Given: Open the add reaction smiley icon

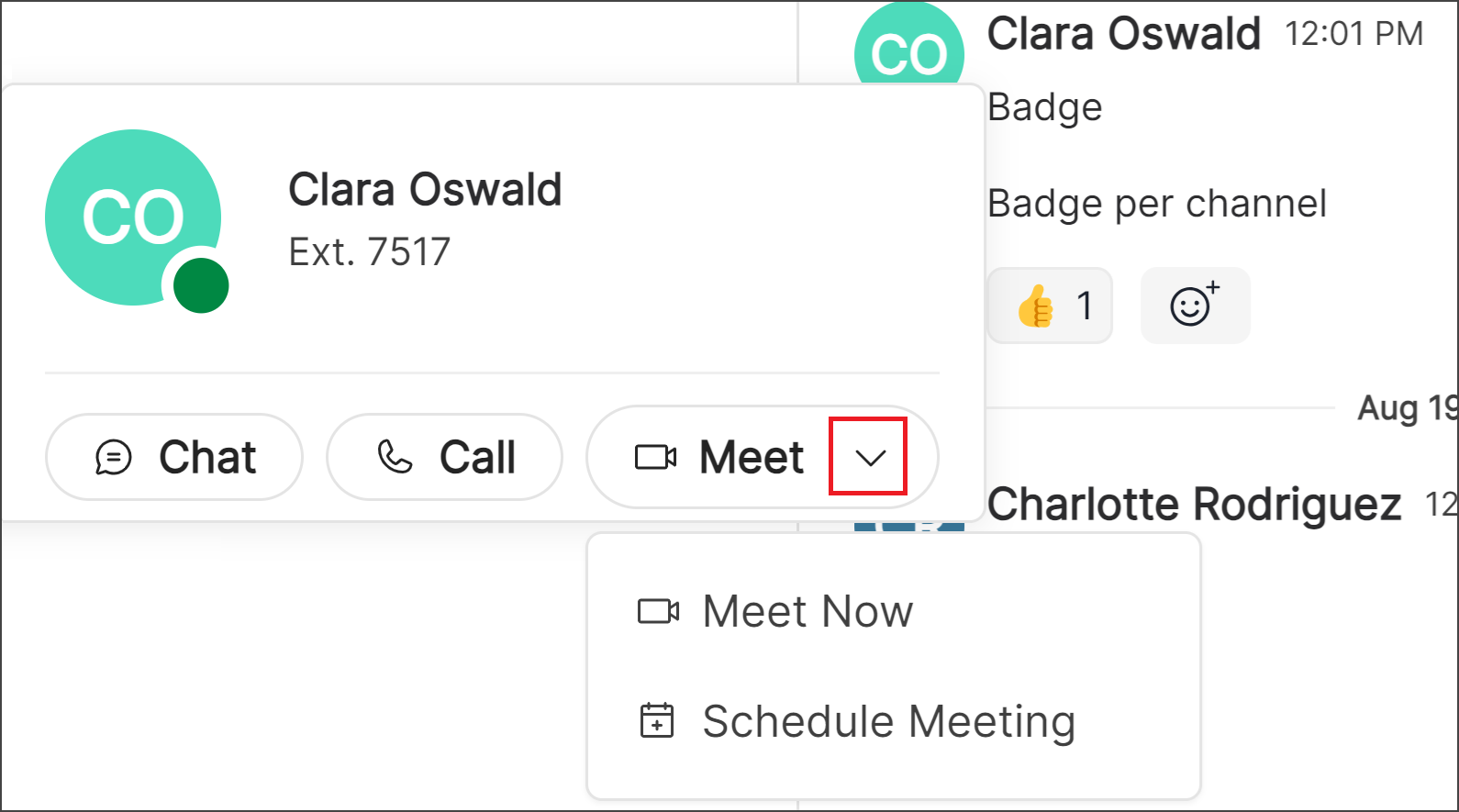Looking at the screenshot, I should [1195, 306].
